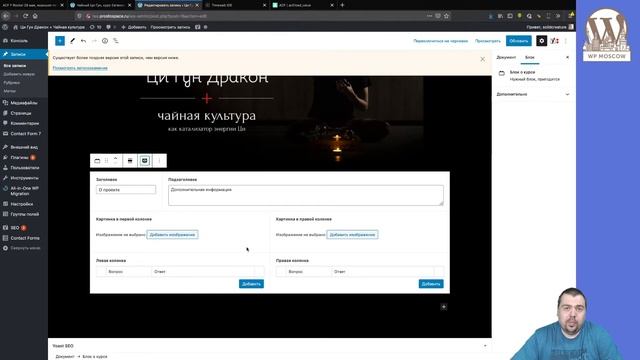Close the settings sidebar panel X

point(567,57)
